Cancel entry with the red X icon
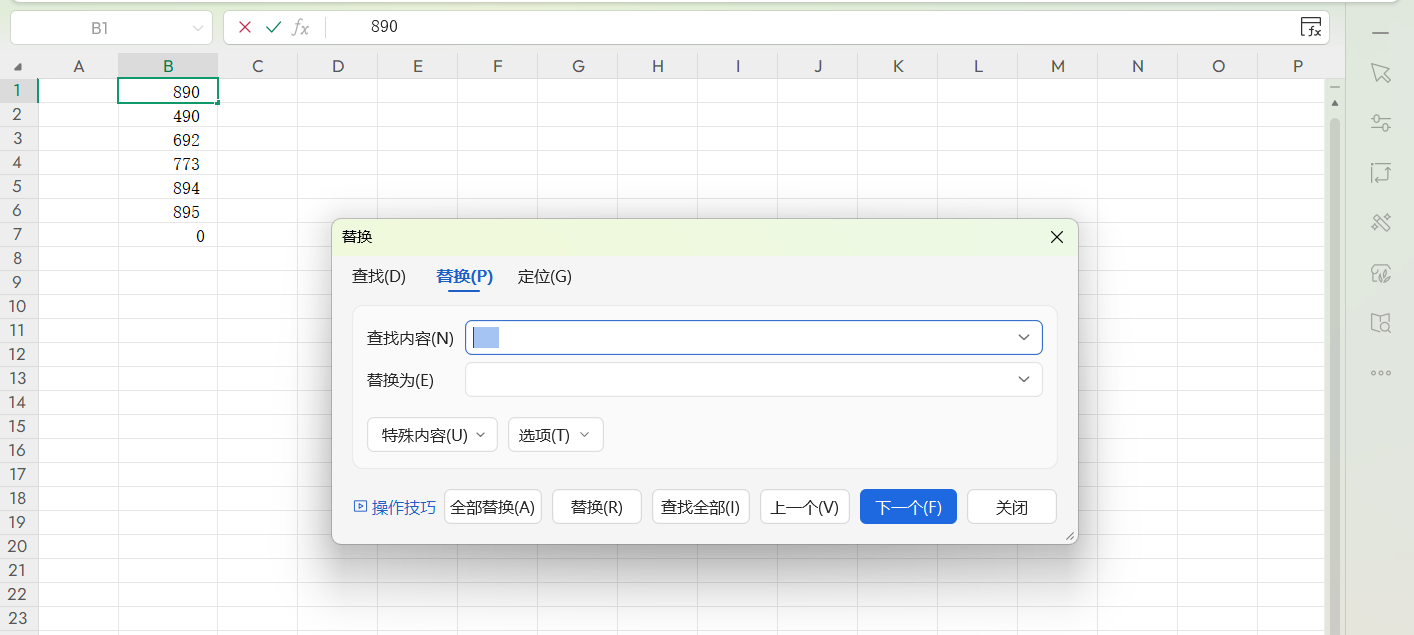The width and height of the screenshot is (1414, 635). [245, 27]
